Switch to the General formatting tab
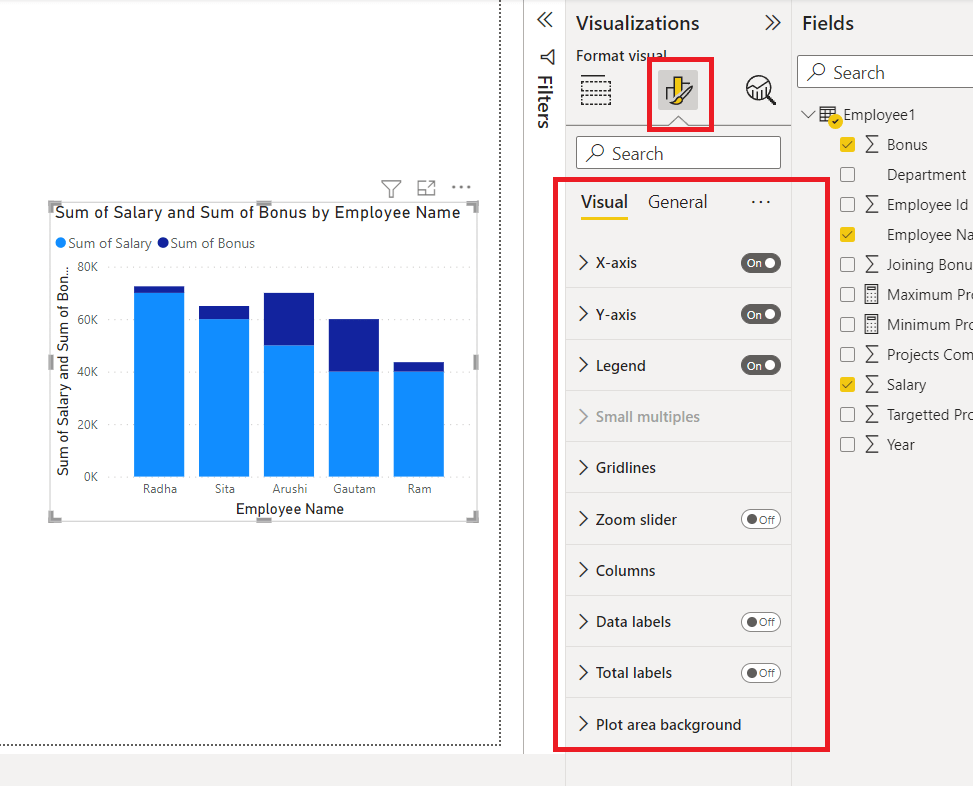 tap(677, 201)
